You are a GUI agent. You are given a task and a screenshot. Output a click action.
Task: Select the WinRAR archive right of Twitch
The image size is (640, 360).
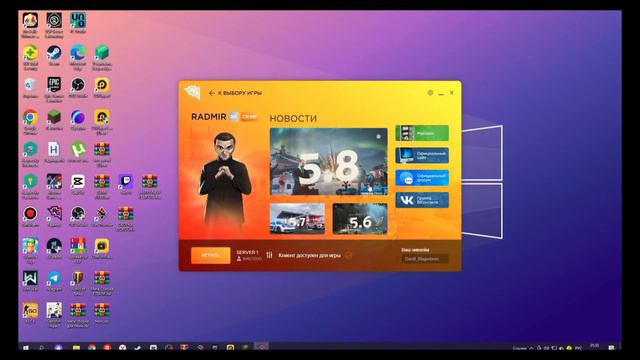click(150, 182)
